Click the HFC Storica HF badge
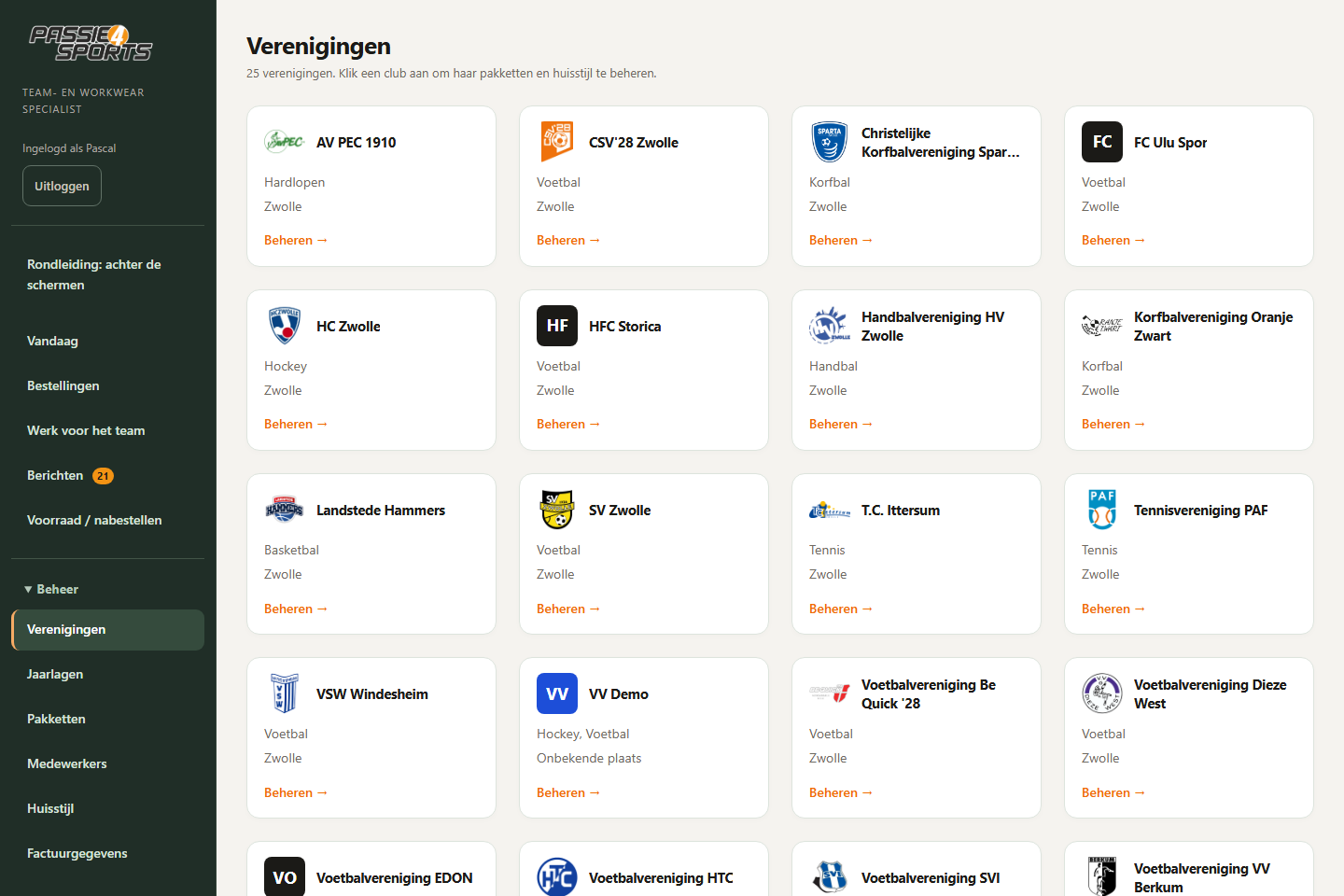1344x896 pixels. (x=557, y=326)
